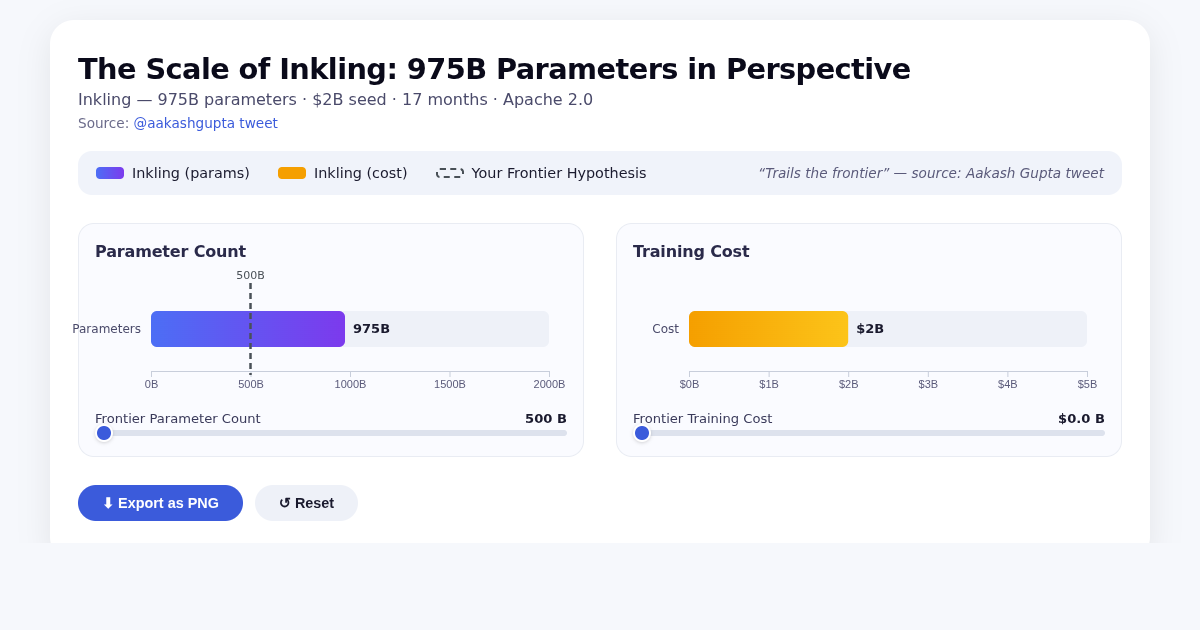Click the "2000B" axis tick label
The image size is (1200, 630).
coord(549,384)
